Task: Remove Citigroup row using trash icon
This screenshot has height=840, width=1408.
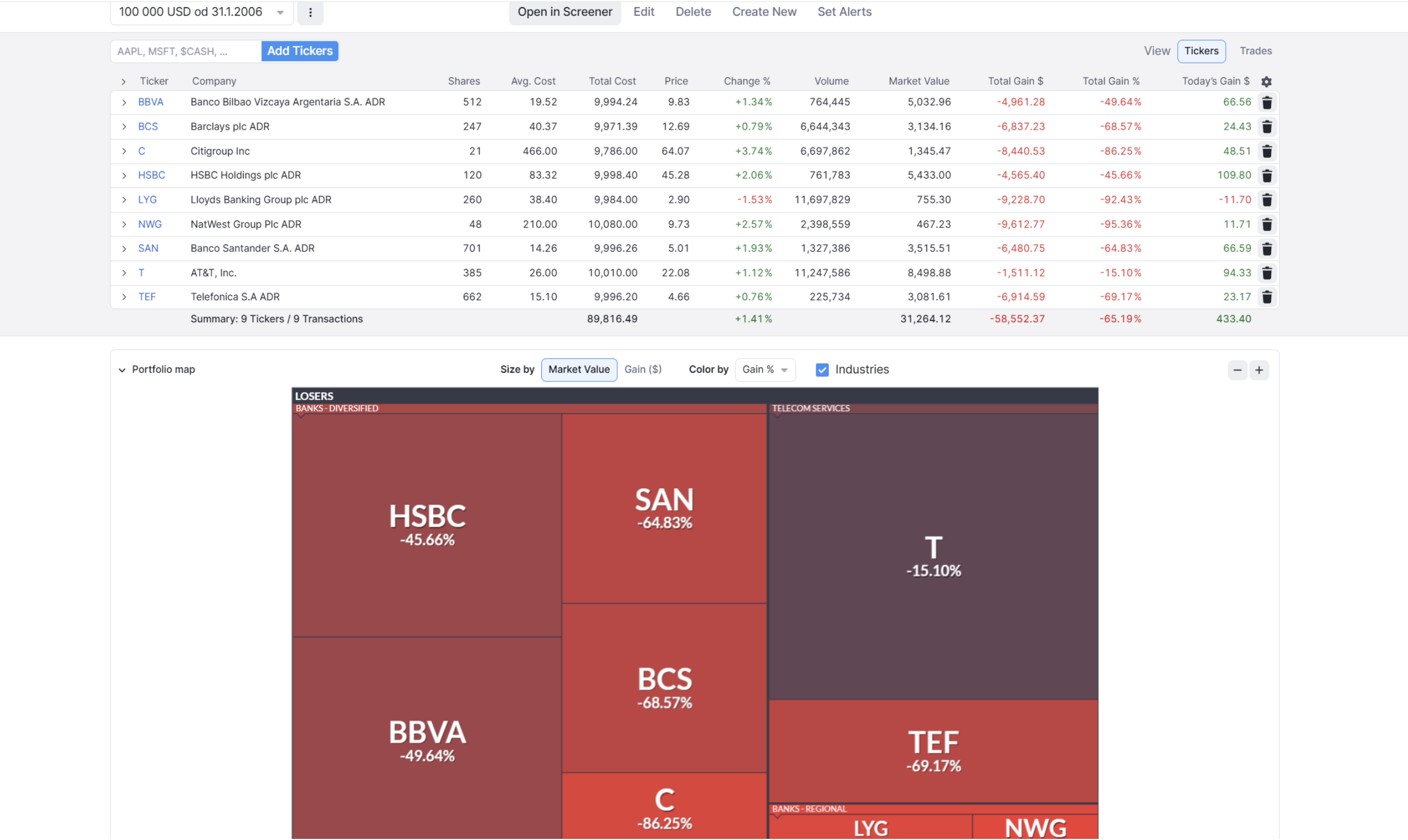Action: point(1267,151)
